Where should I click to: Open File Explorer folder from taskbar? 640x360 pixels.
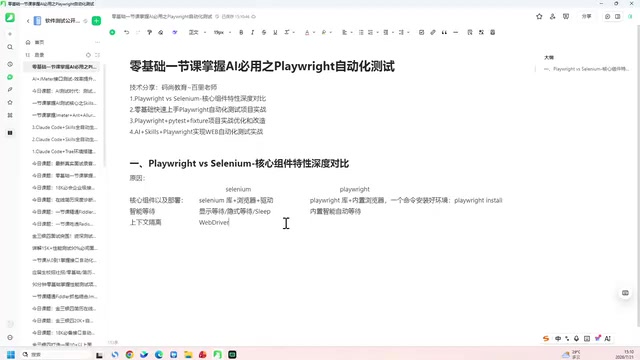[188, 354]
